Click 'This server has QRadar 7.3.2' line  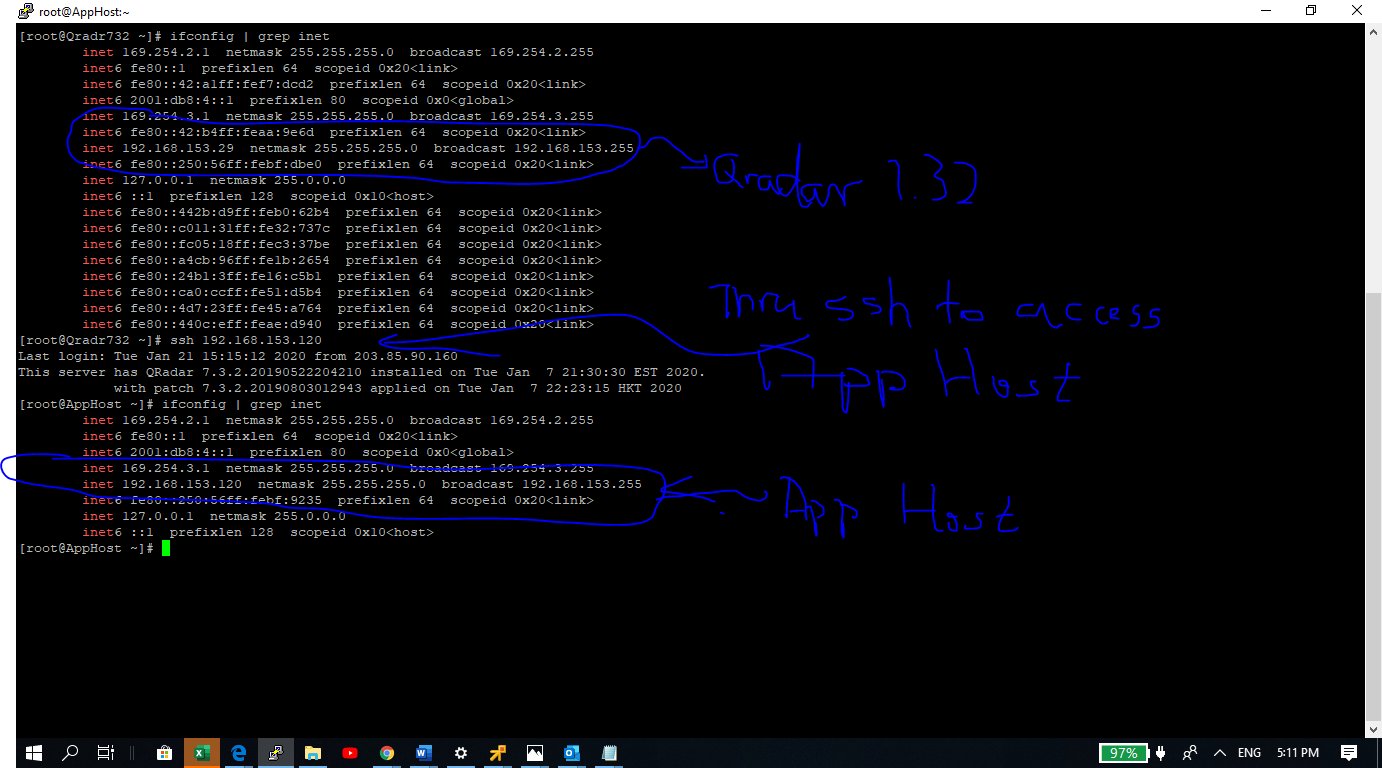point(362,372)
